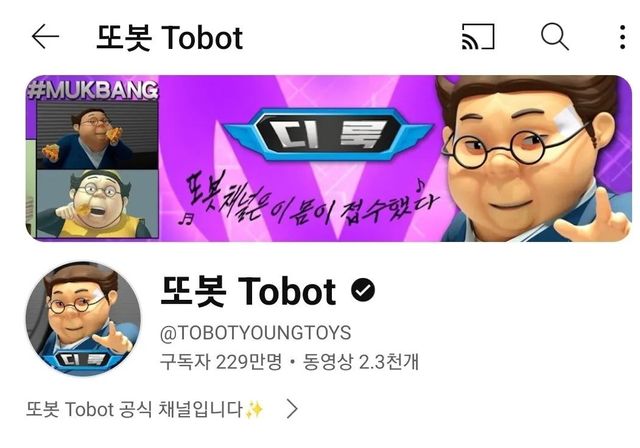
Task: Go back using the left arrow
Action: [x=45, y=37]
